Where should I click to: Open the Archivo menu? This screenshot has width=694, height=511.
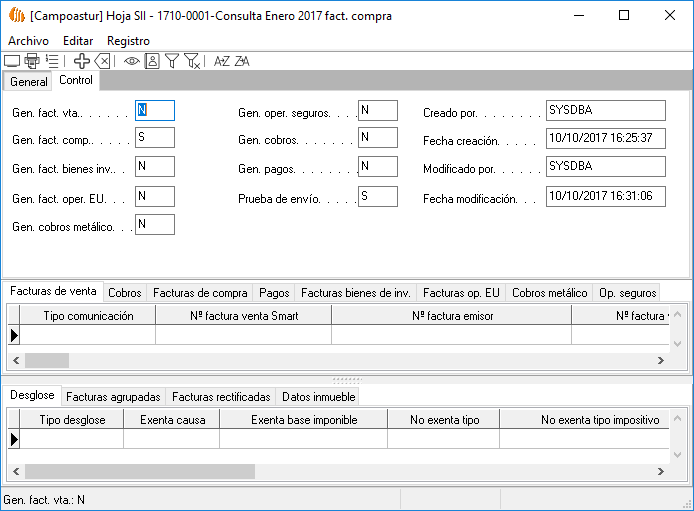[28, 41]
